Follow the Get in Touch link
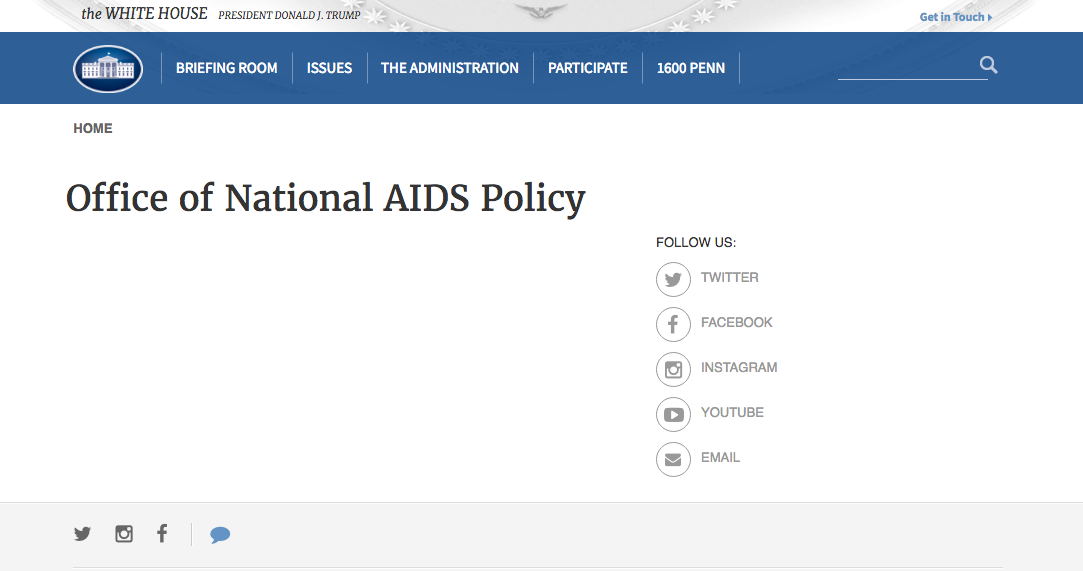Viewport: 1083px width, 571px height. (956, 17)
